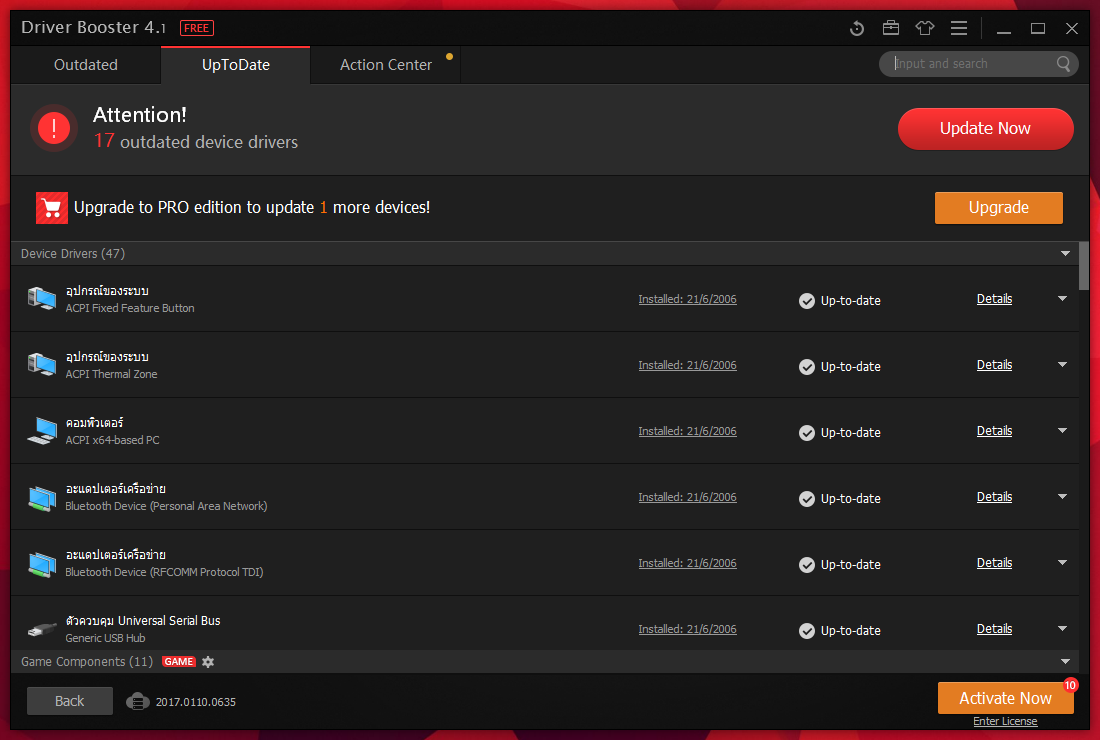Open the skin shirt icon
The height and width of the screenshot is (740, 1100).
(925, 28)
